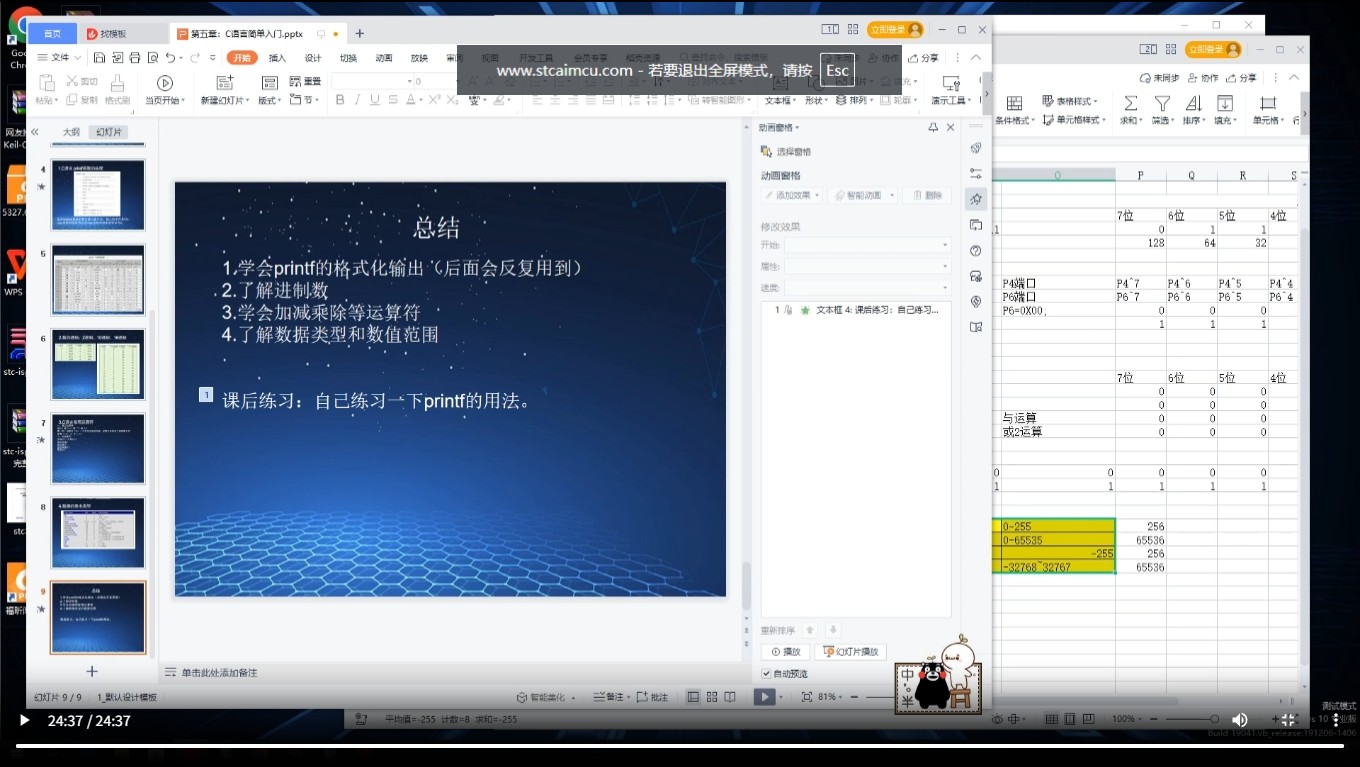Select animation item 文本框 4: 课后练习
Viewport: 1360px width, 767px height.
(x=855, y=310)
